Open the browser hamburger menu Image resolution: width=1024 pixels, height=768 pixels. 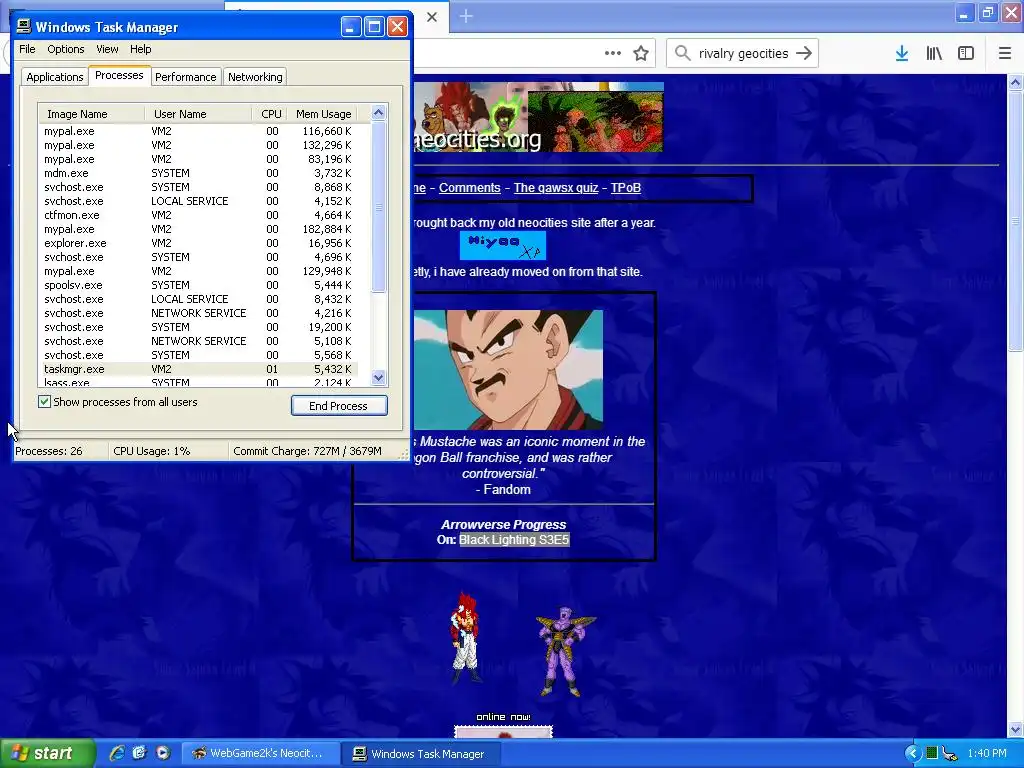click(1005, 54)
